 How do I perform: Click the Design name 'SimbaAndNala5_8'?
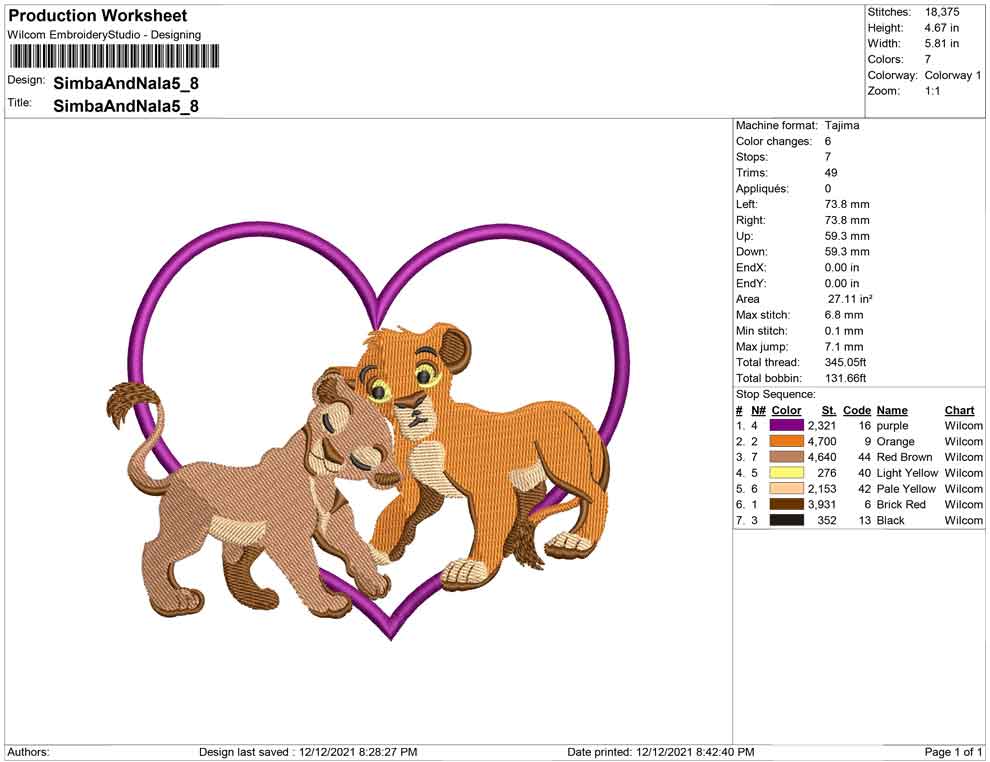126,83
